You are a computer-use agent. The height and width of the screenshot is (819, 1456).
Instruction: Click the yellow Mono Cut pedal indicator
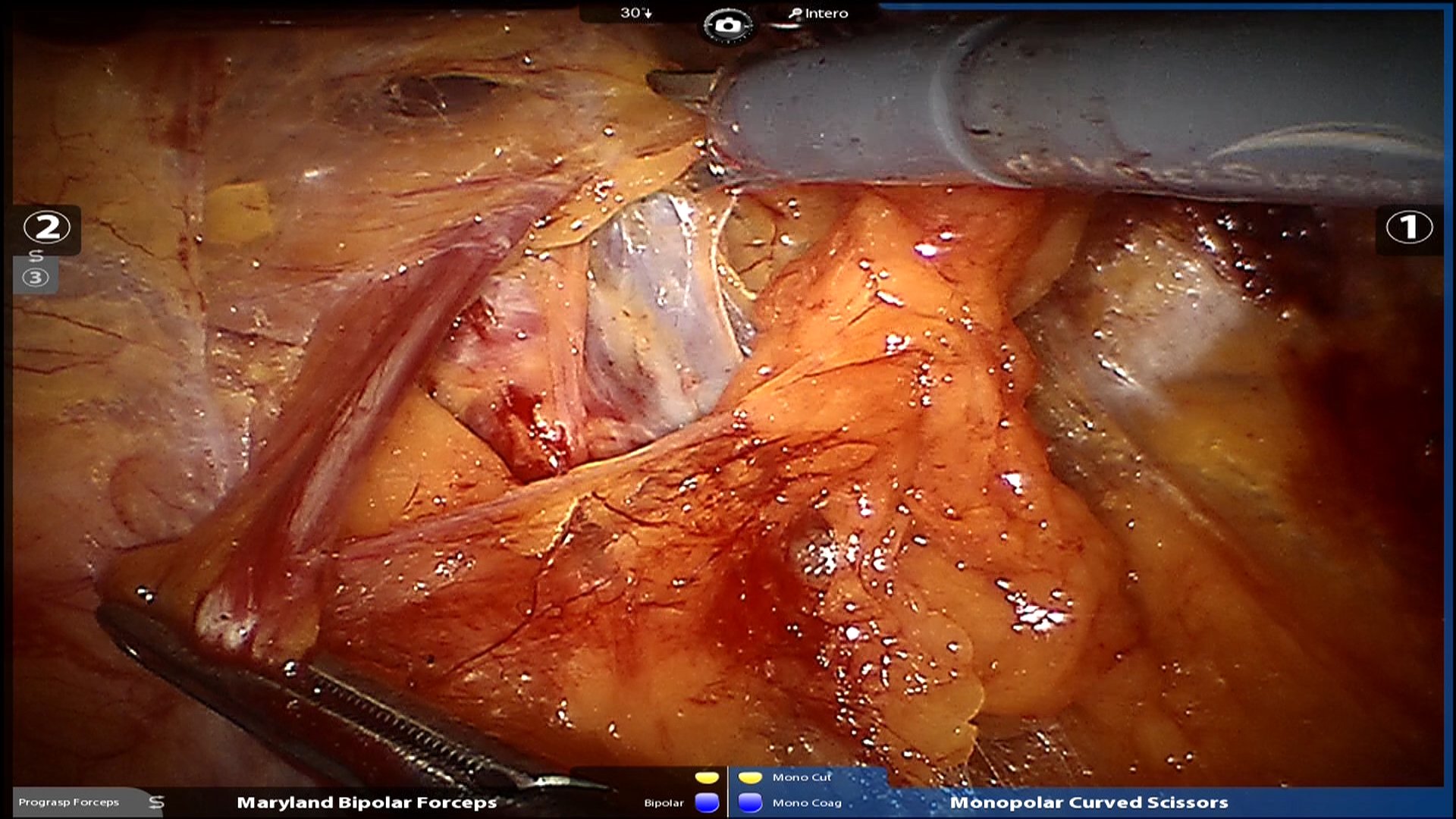750,777
